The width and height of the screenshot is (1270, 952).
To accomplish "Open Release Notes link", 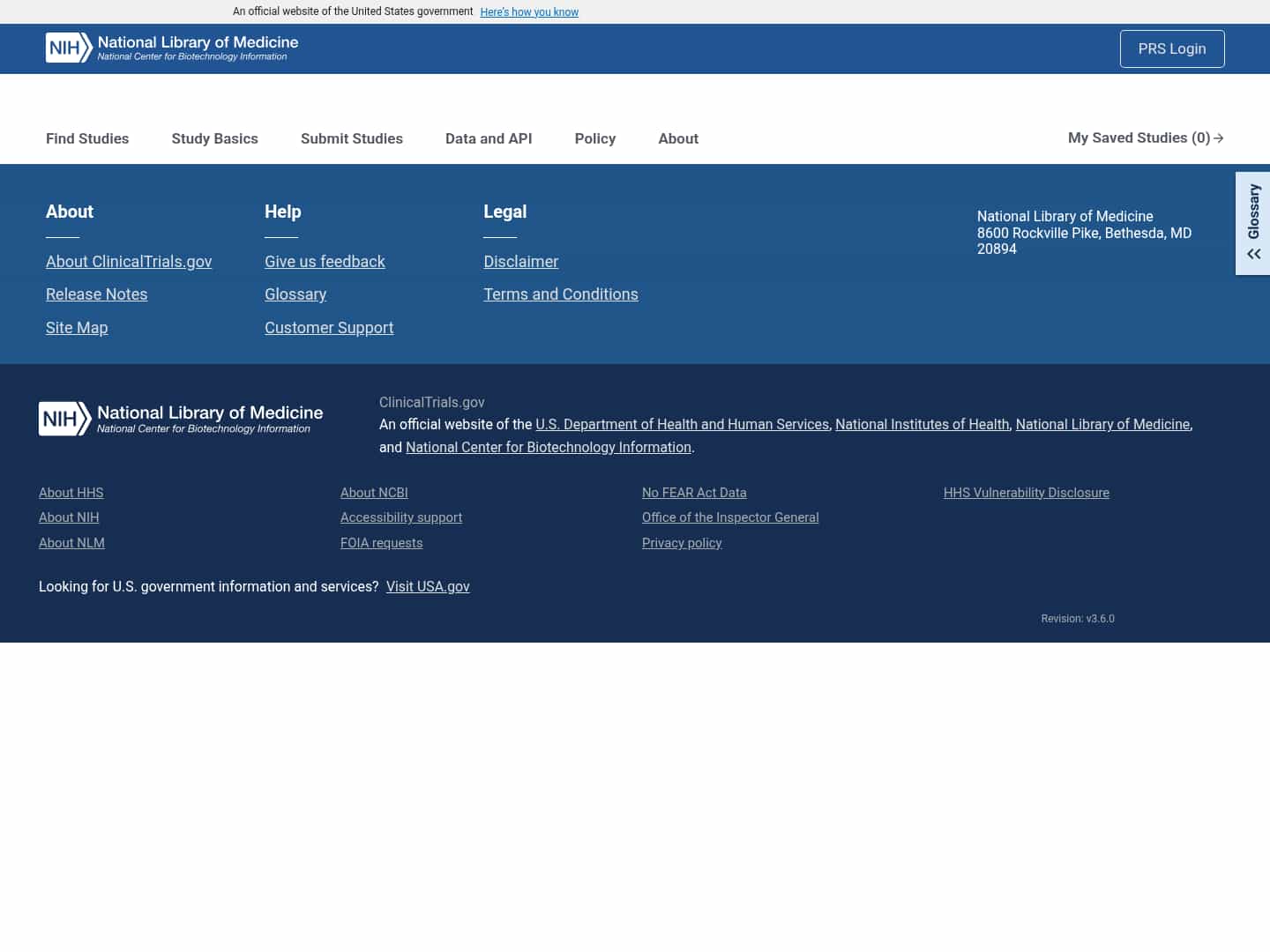I will 96,294.
